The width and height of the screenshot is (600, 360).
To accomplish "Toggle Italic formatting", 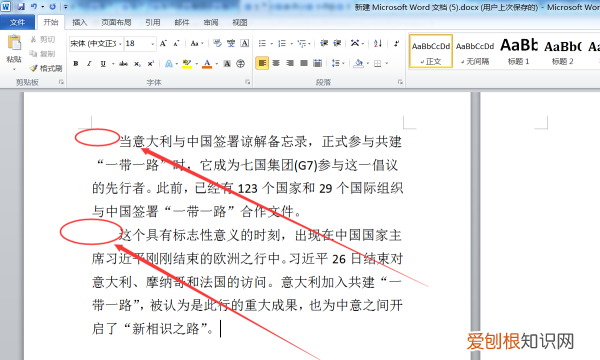I will pyautogui.click(x=89, y=64).
